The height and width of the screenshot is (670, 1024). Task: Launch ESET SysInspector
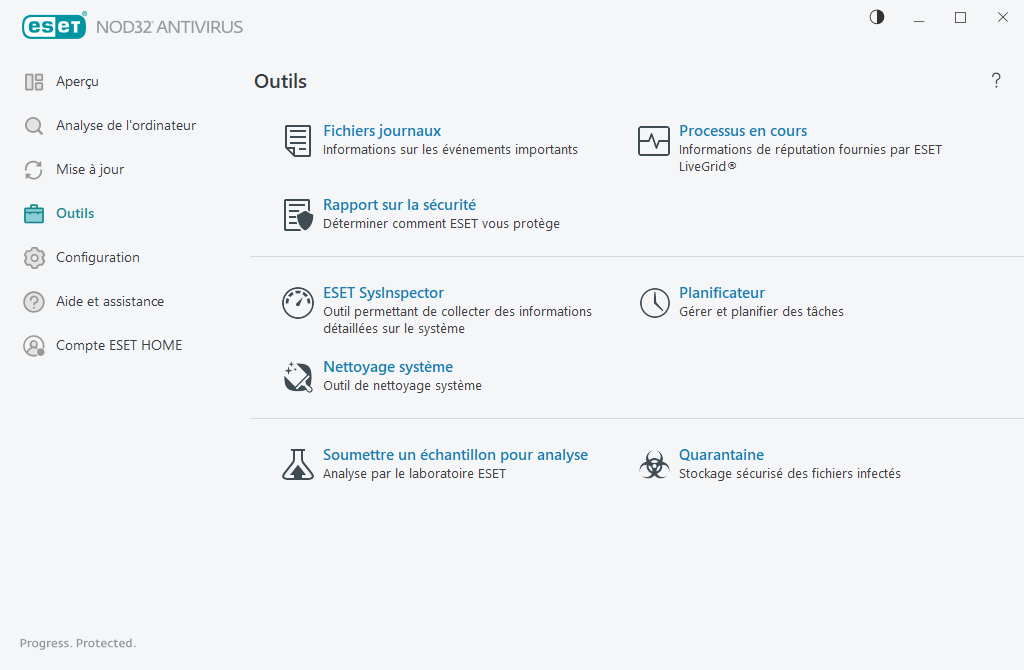[383, 292]
